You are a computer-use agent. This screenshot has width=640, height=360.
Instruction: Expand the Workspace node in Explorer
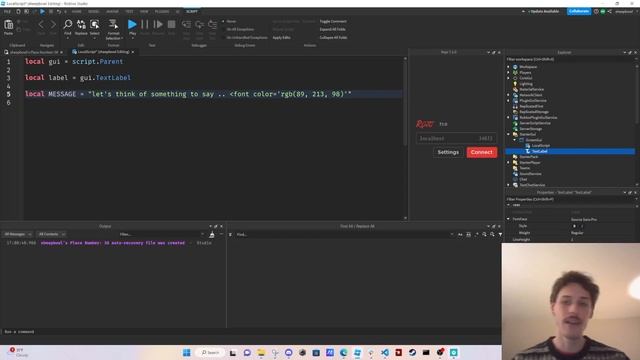(x=509, y=67)
